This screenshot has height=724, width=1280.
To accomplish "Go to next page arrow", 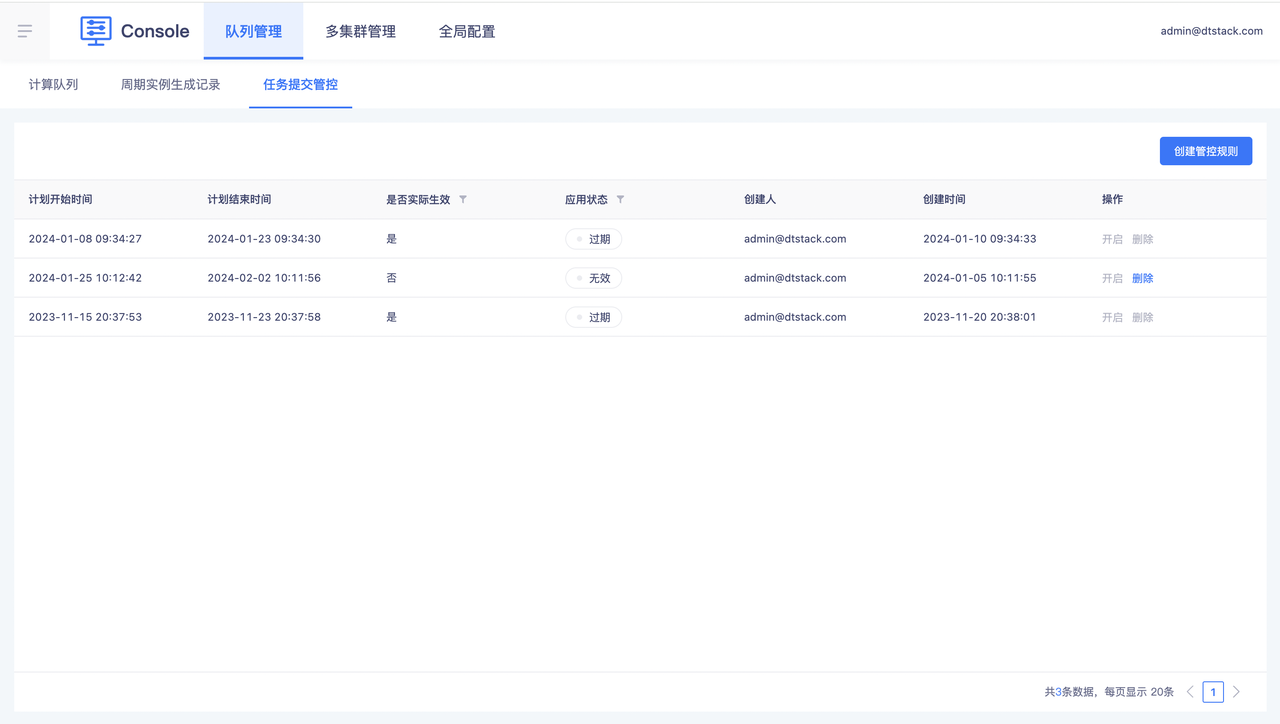I will click(x=1236, y=692).
